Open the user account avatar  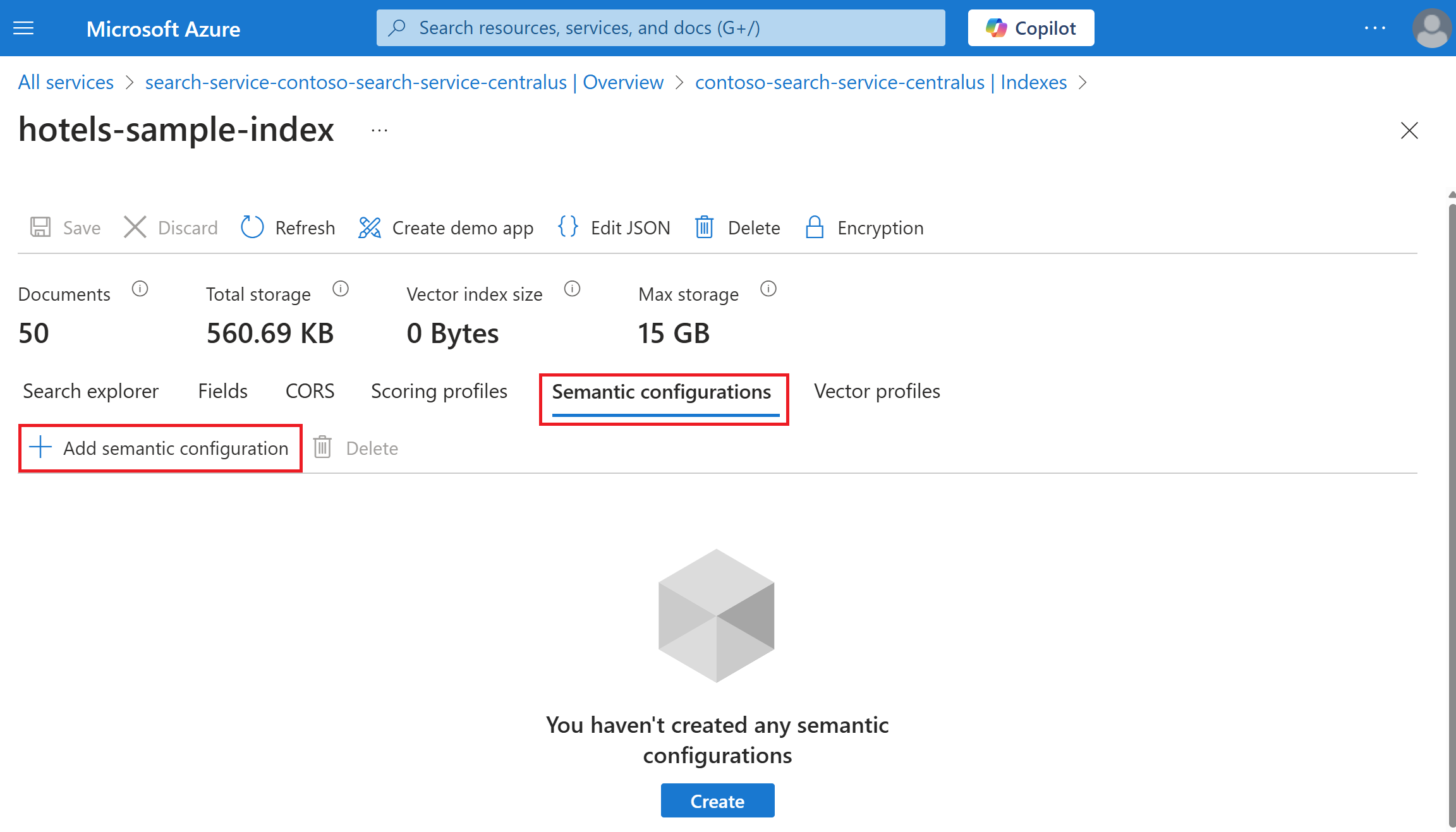pyautogui.click(x=1431, y=28)
